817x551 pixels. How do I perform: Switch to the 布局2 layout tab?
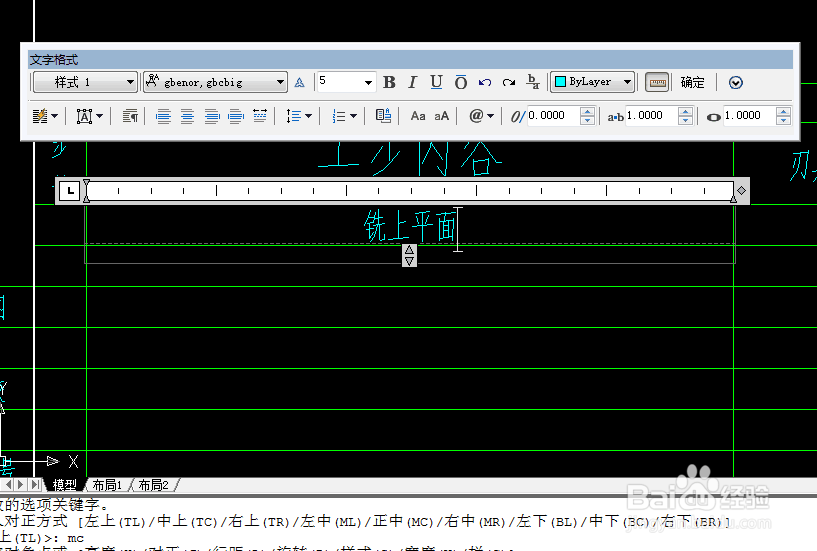(153, 485)
